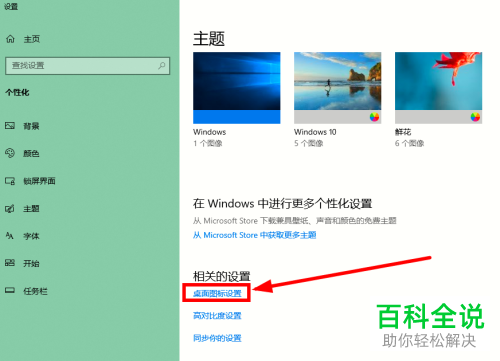Select the Windows 10 theme thumbnail
The width and height of the screenshot is (500, 361).
point(337,88)
